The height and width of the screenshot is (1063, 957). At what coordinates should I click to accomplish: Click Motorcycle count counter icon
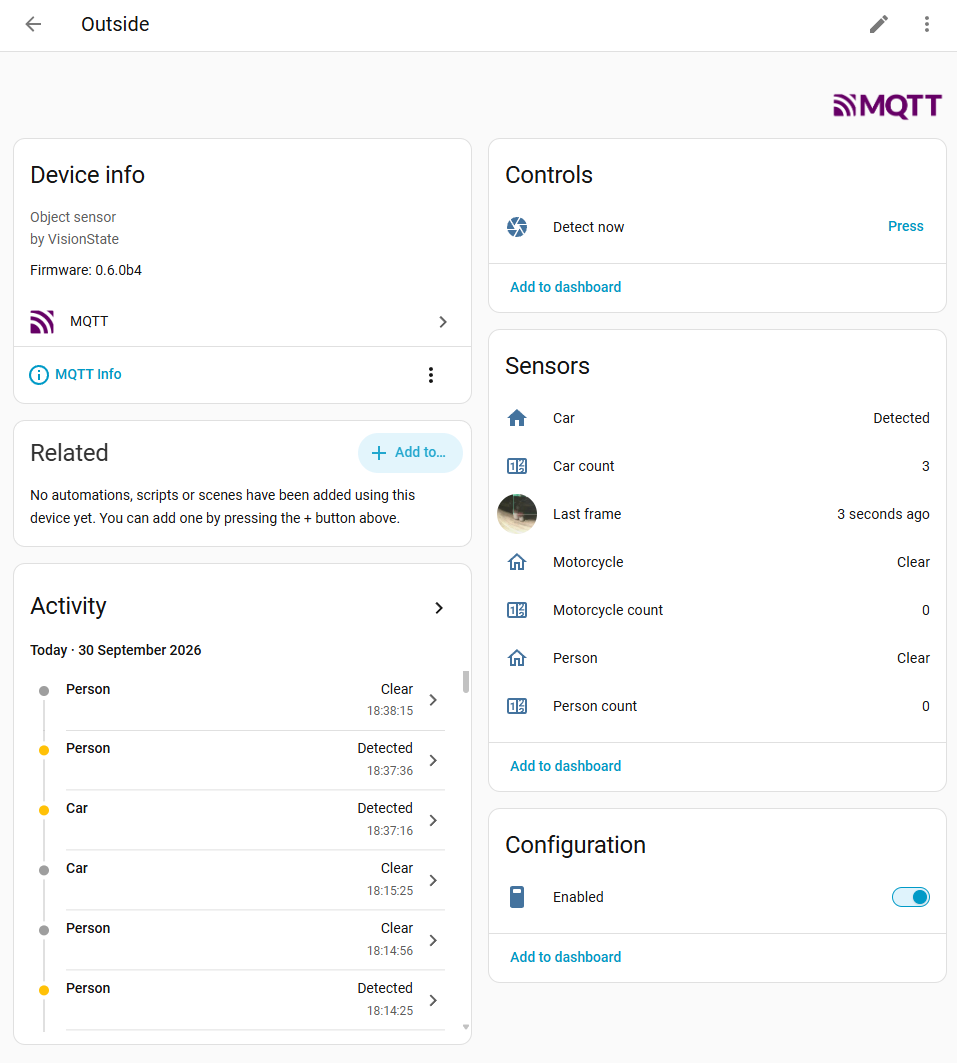coord(517,610)
